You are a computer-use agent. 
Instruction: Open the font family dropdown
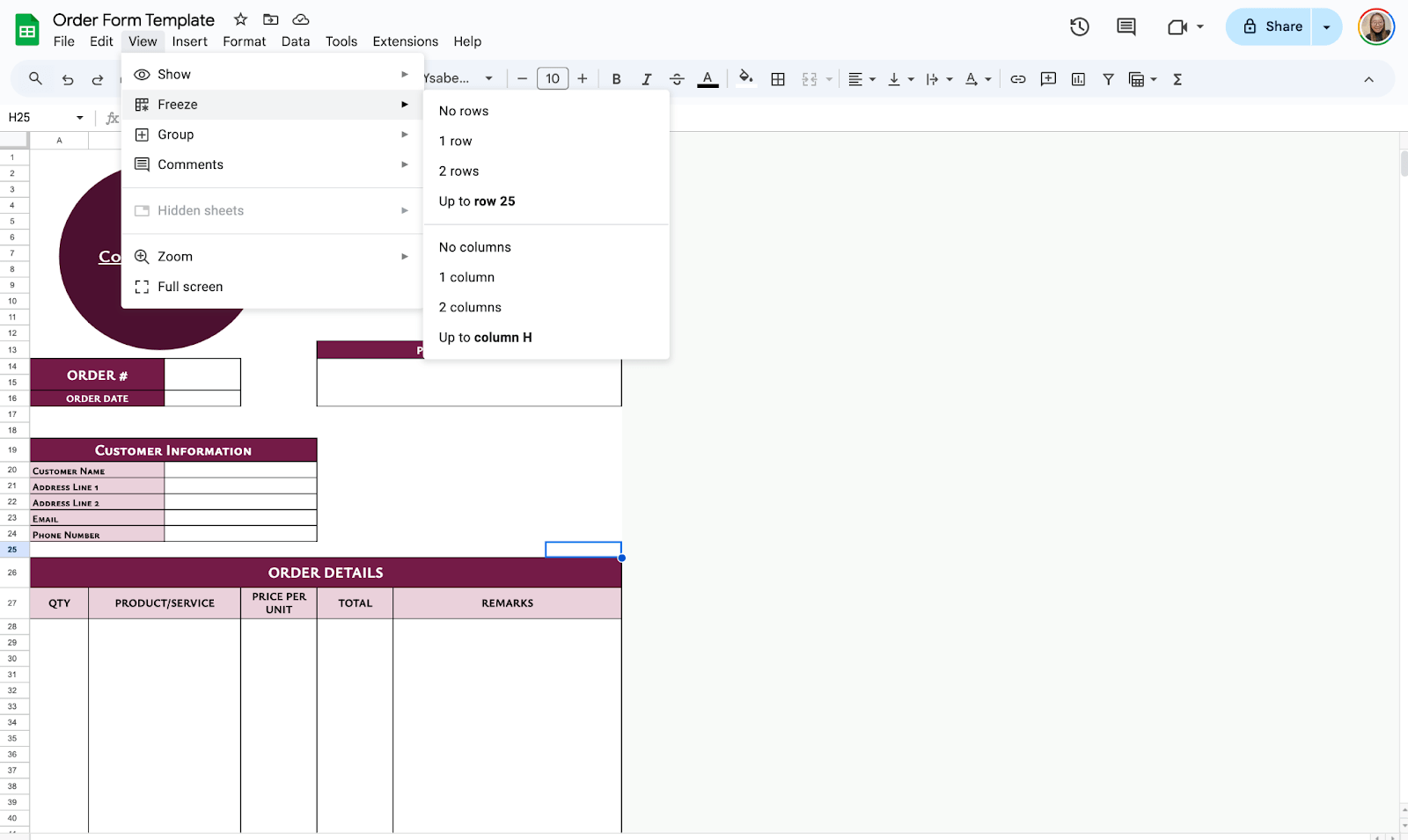[x=458, y=78]
